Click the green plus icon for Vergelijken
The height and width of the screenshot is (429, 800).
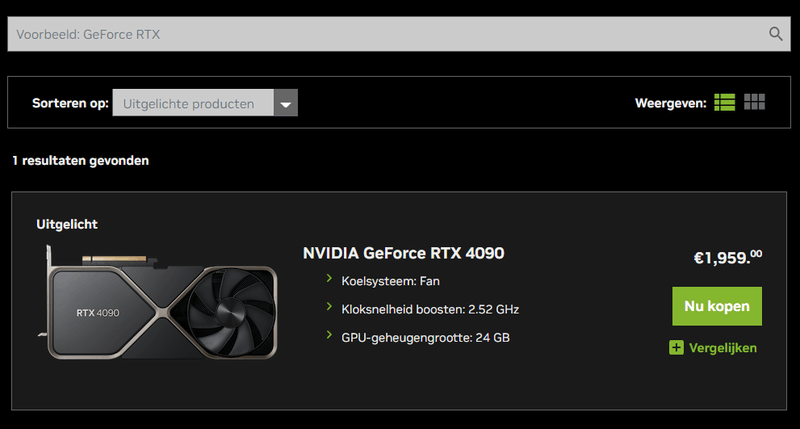pyautogui.click(x=677, y=348)
